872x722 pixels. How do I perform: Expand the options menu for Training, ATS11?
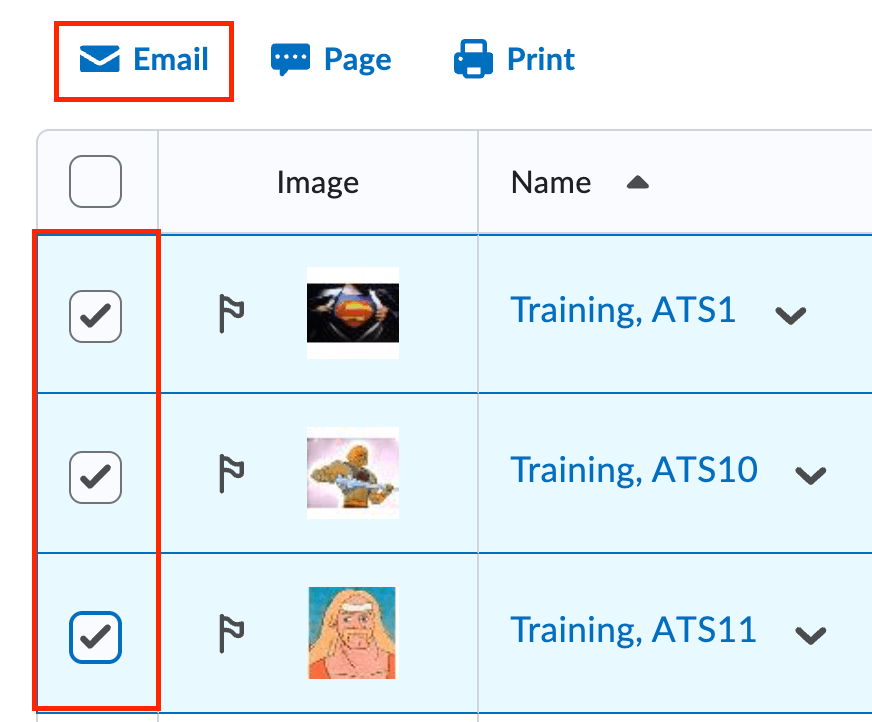click(x=810, y=636)
